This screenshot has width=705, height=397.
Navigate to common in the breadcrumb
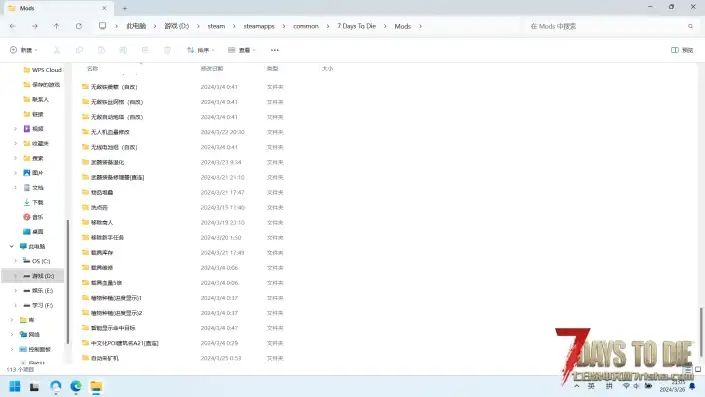306,26
